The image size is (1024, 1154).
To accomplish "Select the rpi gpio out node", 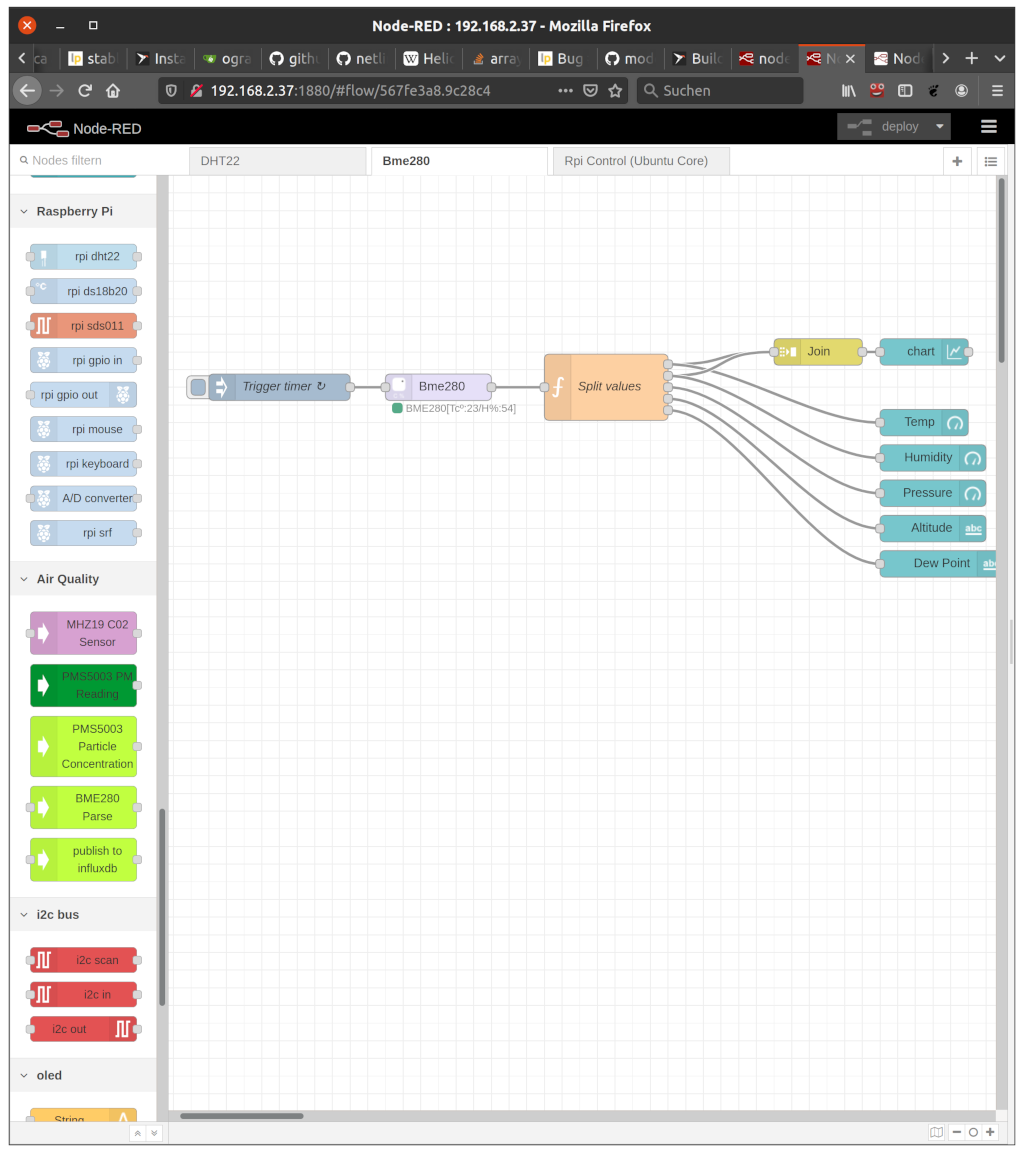I will tap(83, 394).
